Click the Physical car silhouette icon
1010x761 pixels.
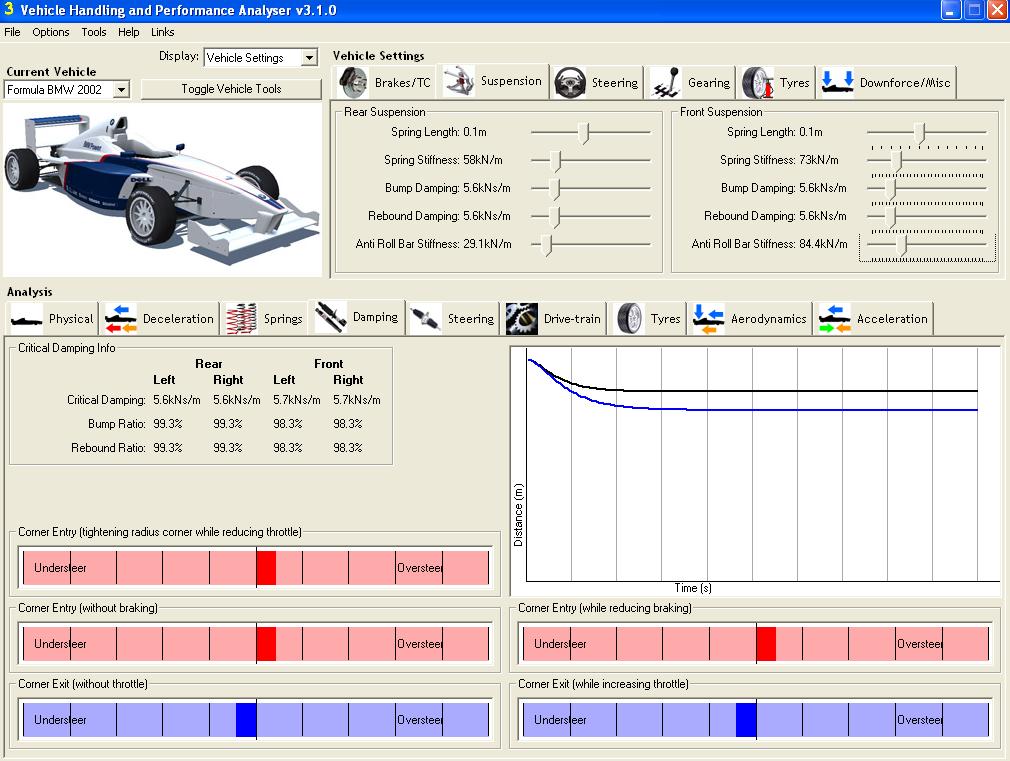pyautogui.click(x=27, y=319)
